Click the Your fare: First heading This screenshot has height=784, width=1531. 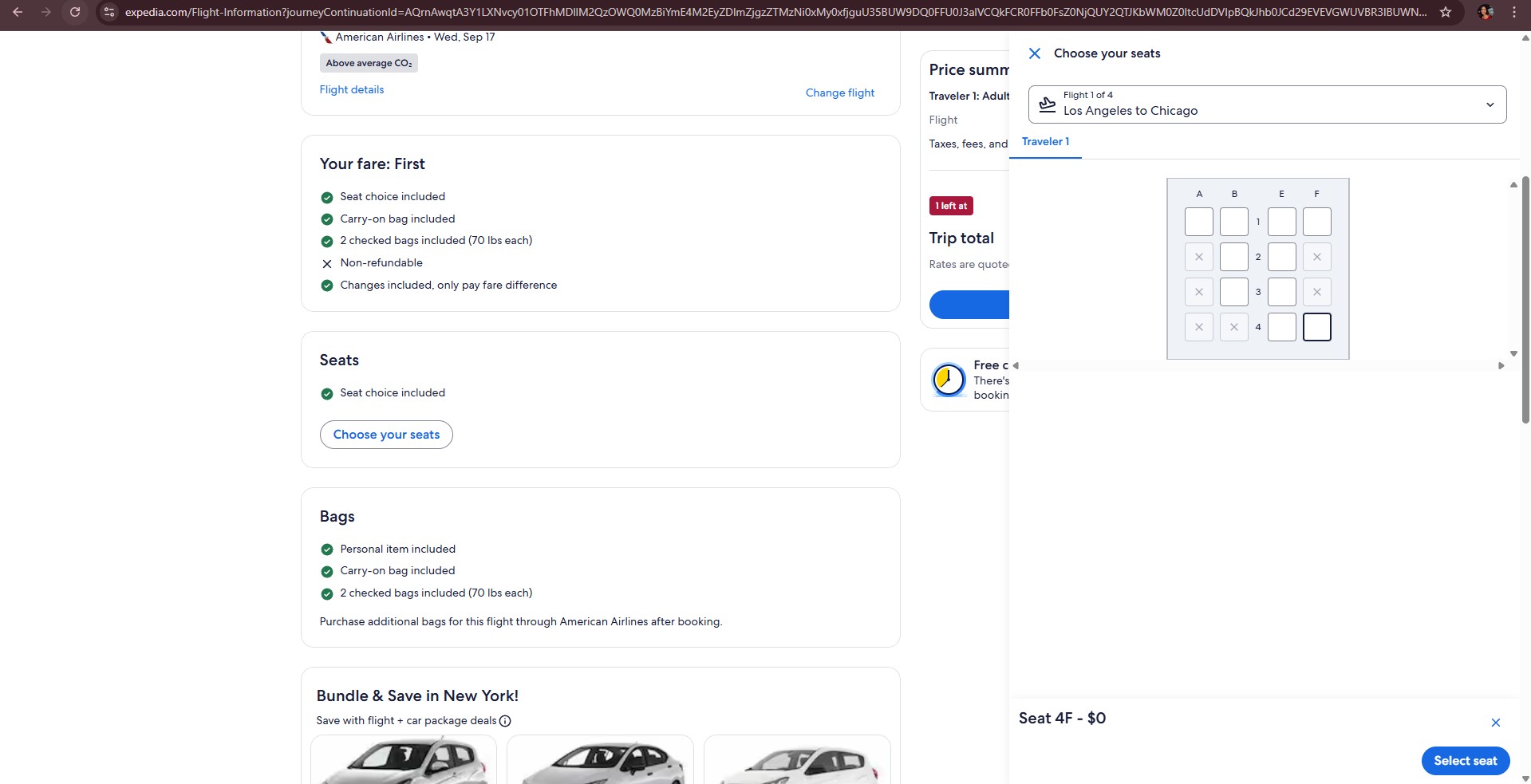click(372, 163)
